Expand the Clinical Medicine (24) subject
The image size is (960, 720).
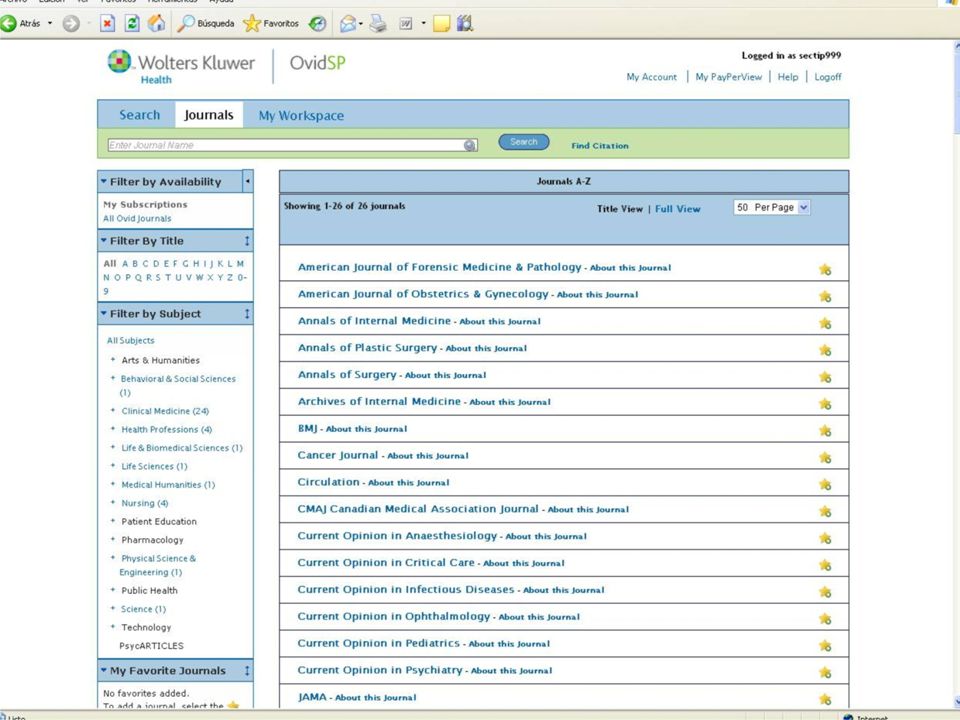[x=113, y=410]
